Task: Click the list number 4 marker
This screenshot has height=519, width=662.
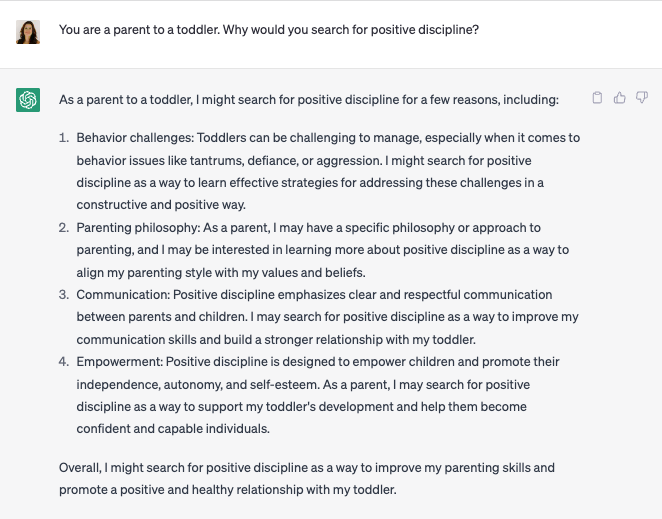Action: click(x=63, y=362)
